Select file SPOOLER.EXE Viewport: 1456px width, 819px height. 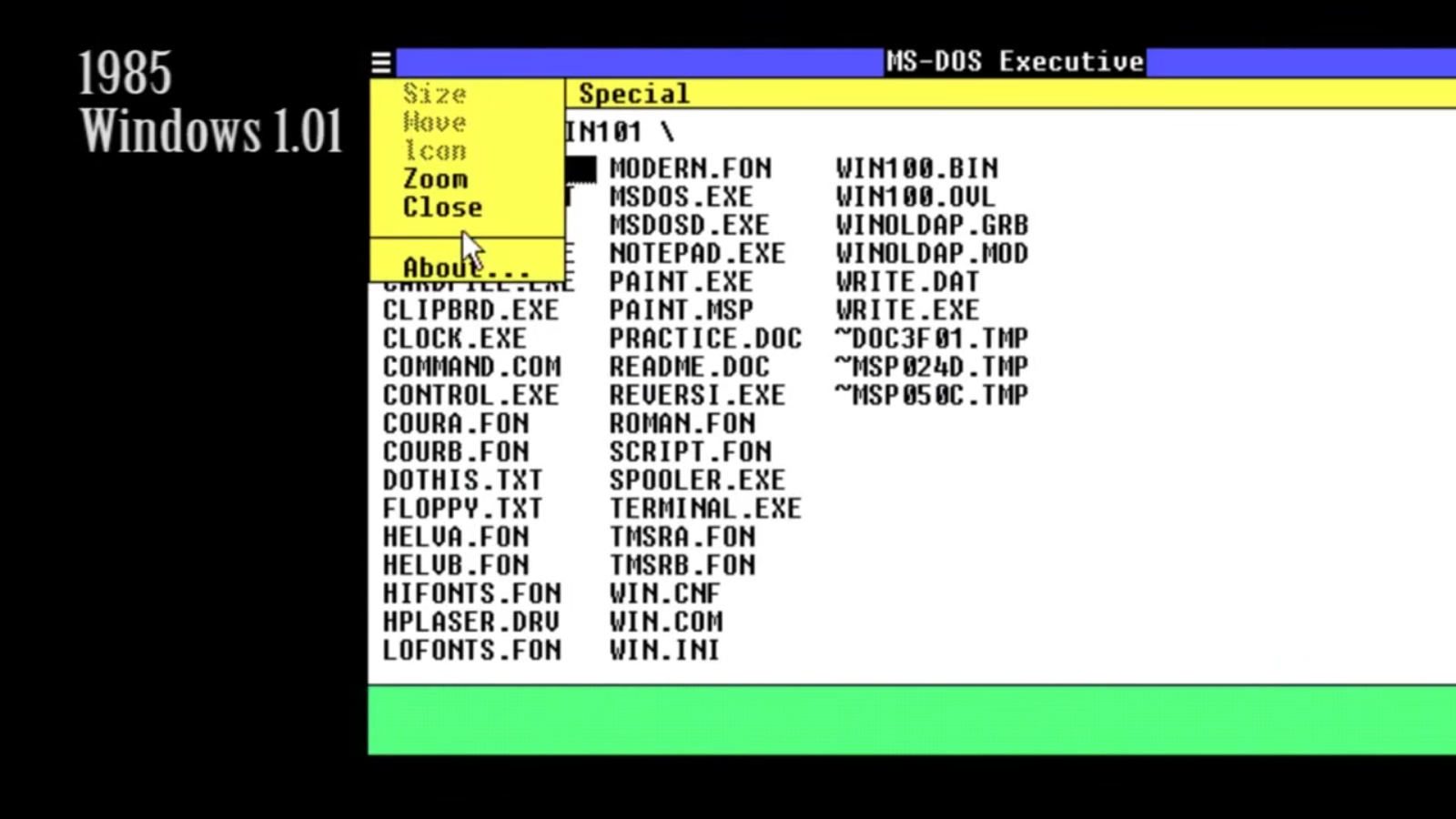click(x=698, y=480)
